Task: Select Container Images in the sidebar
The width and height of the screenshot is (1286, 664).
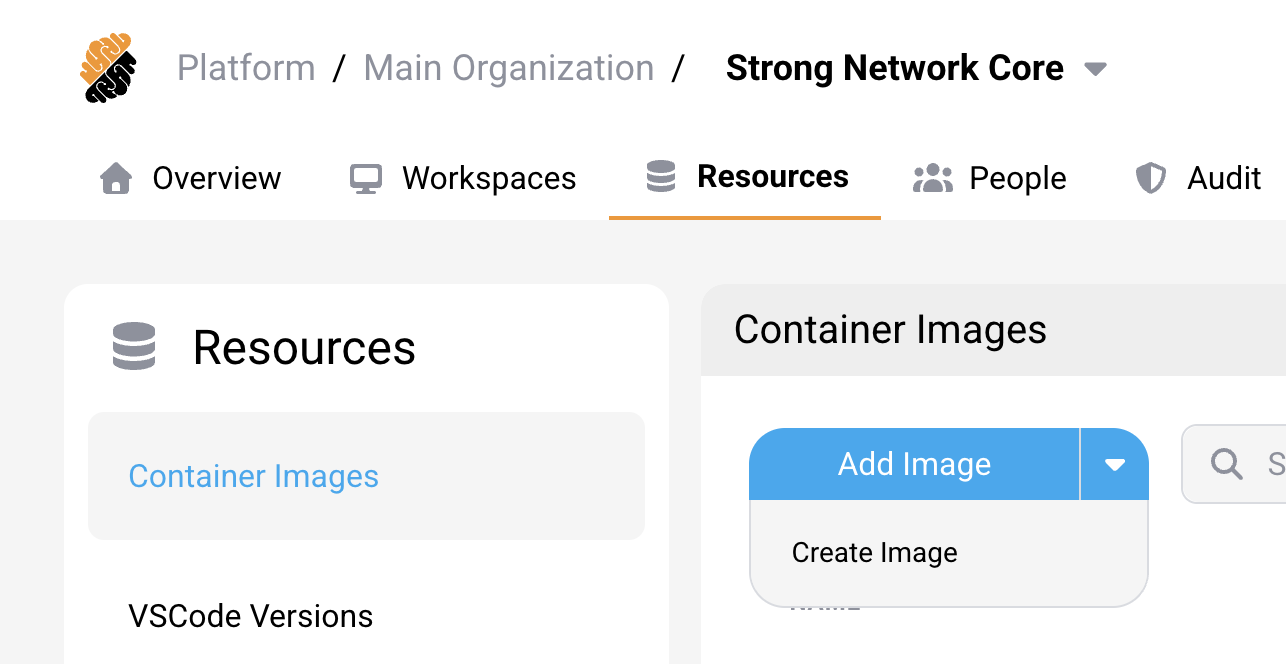Action: point(366,476)
